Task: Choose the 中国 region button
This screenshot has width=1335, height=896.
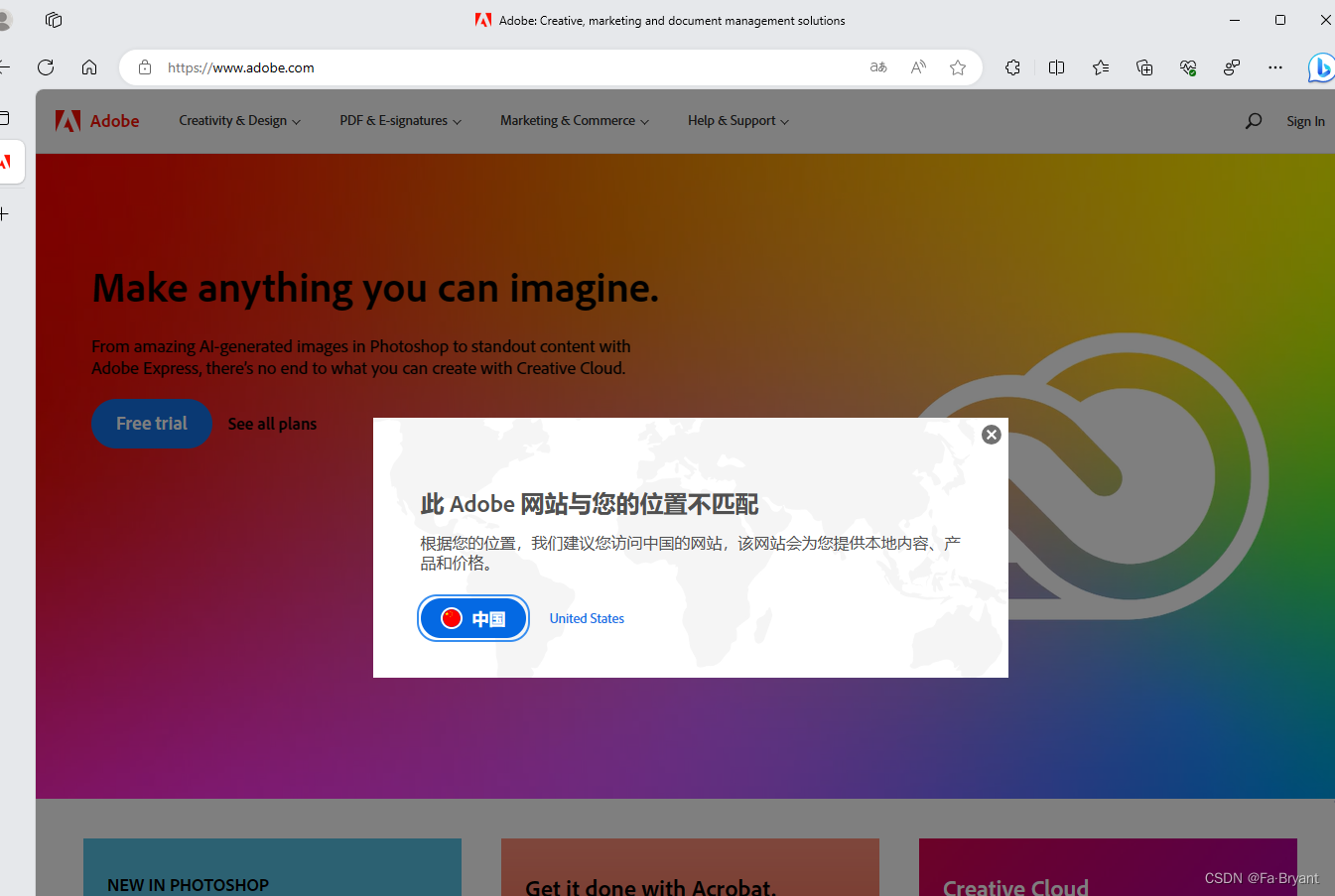Action: point(473,618)
